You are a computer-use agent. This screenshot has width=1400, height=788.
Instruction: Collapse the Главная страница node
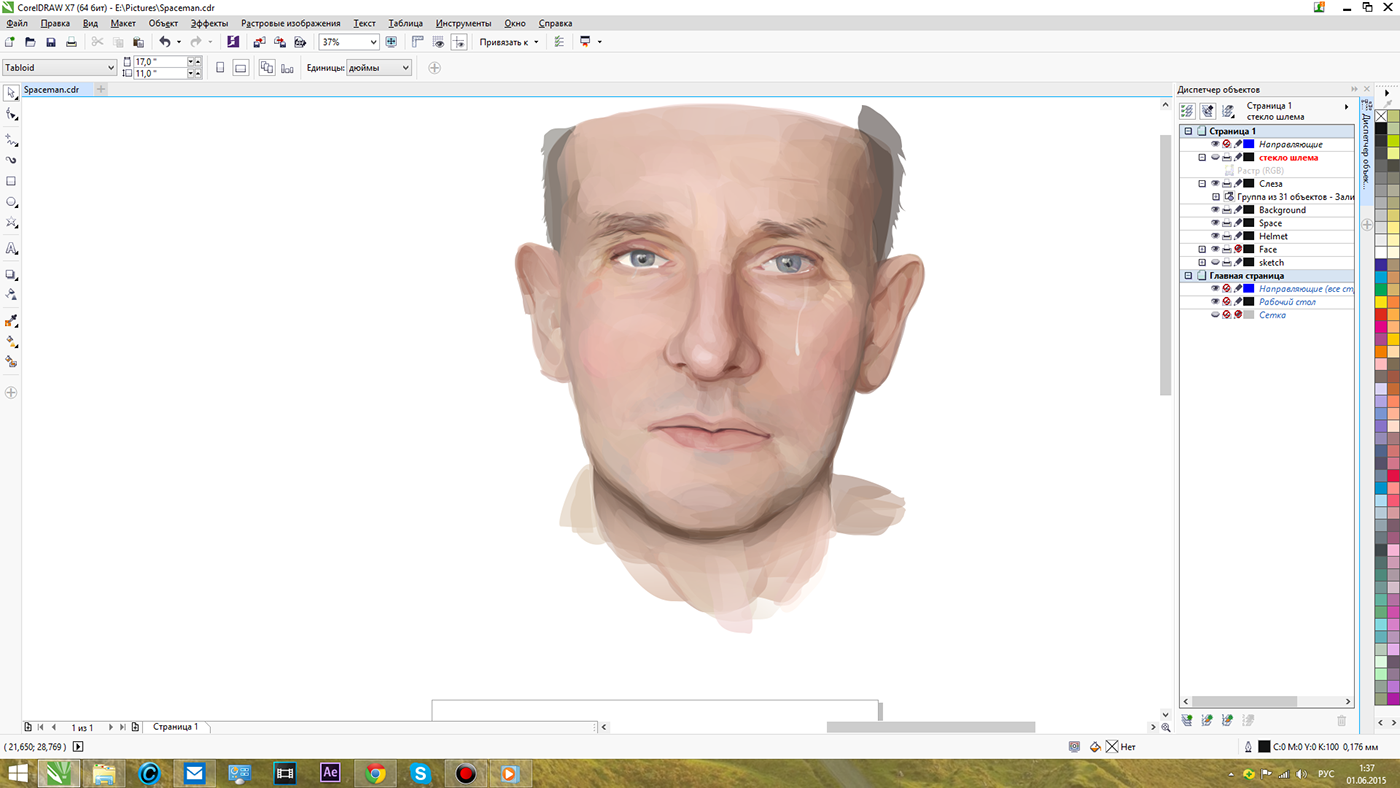[x=1188, y=275]
